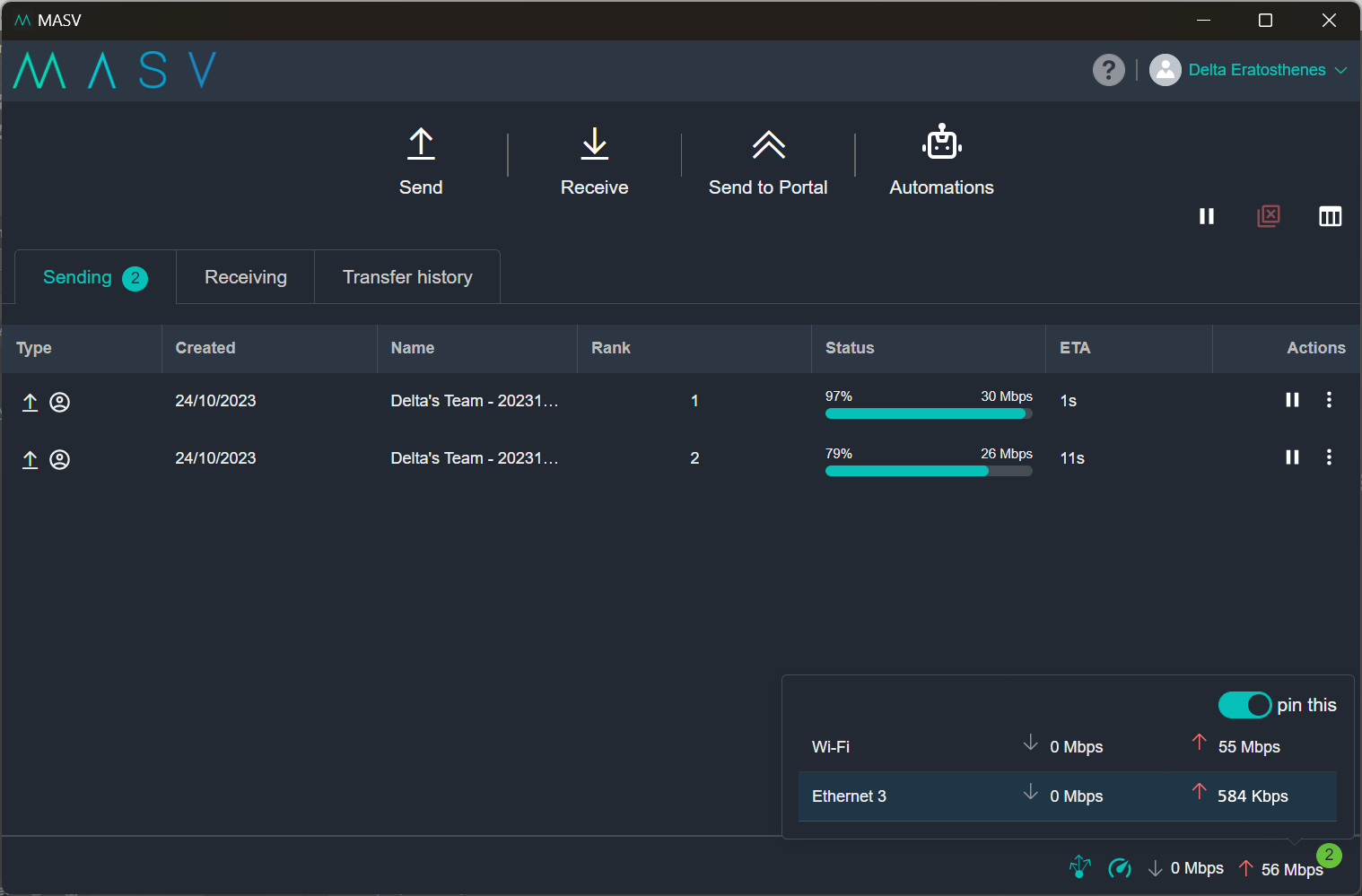Pause all transfers using the top pause button
The width and height of the screenshot is (1362, 896).
pos(1207,216)
